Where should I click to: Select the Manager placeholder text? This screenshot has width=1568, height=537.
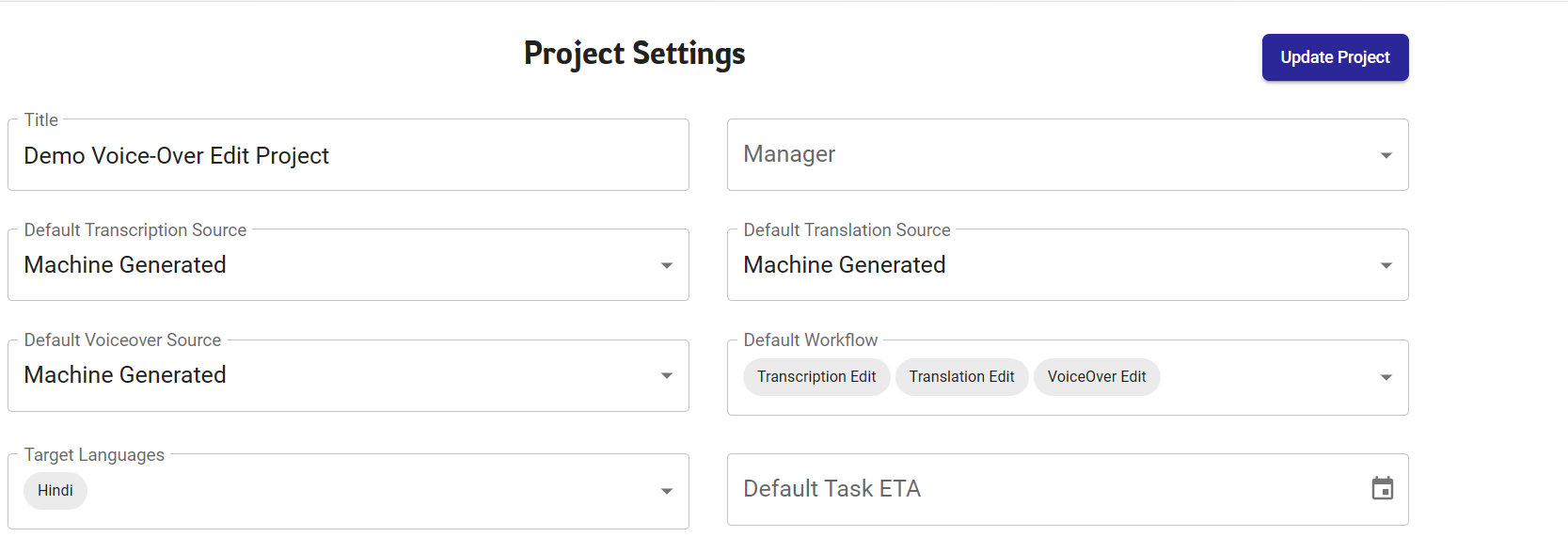tap(789, 154)
